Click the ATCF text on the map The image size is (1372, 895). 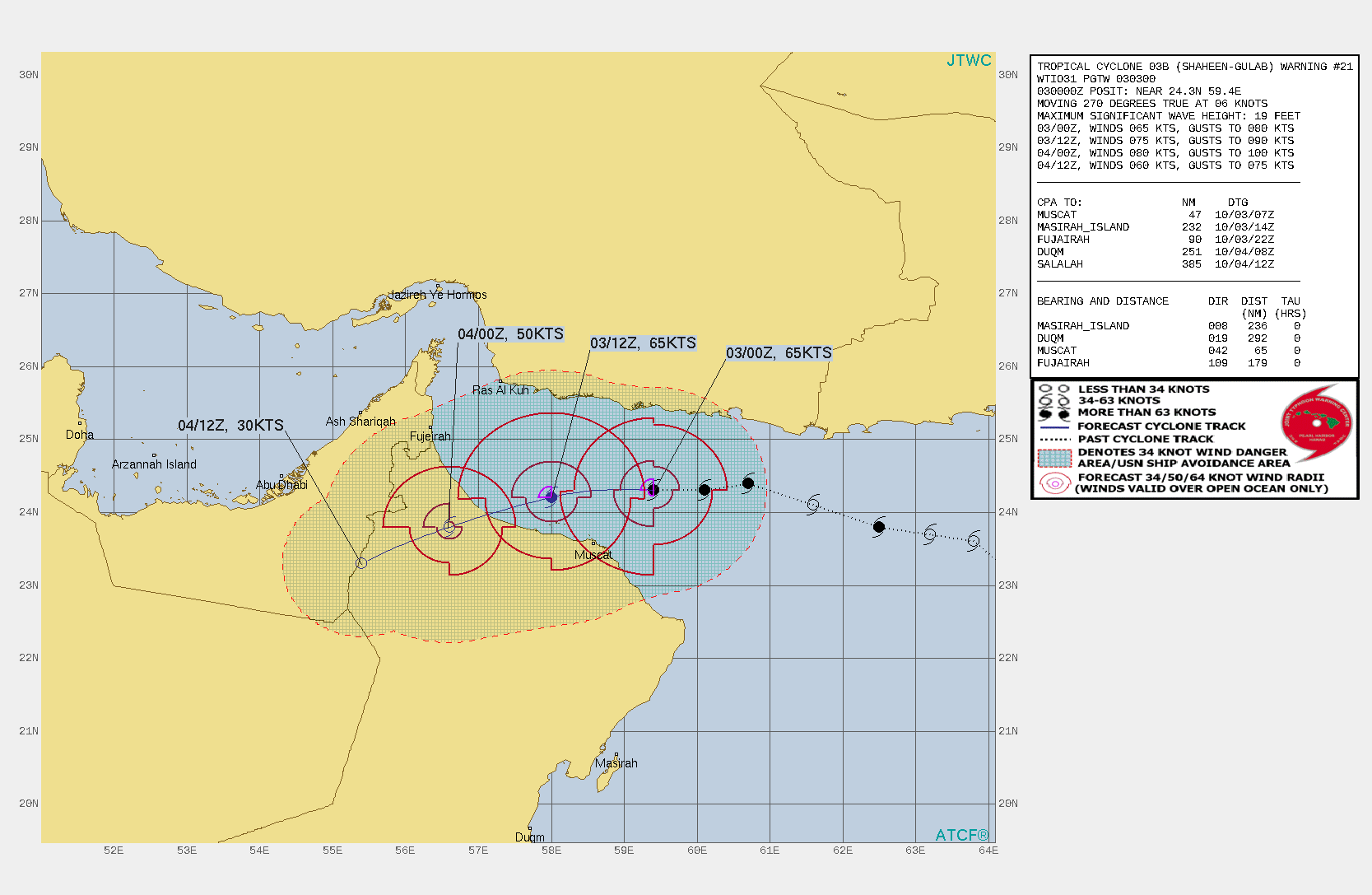[962, 835]
